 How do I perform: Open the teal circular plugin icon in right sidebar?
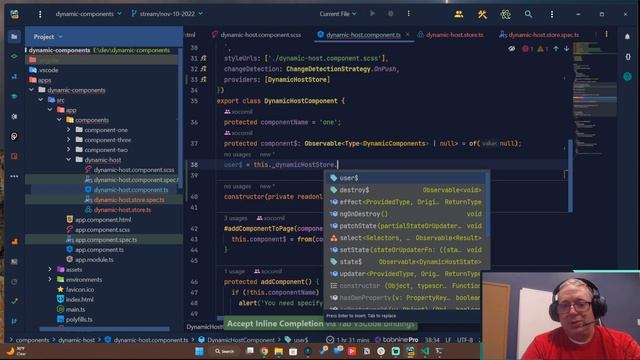[627, 76]
